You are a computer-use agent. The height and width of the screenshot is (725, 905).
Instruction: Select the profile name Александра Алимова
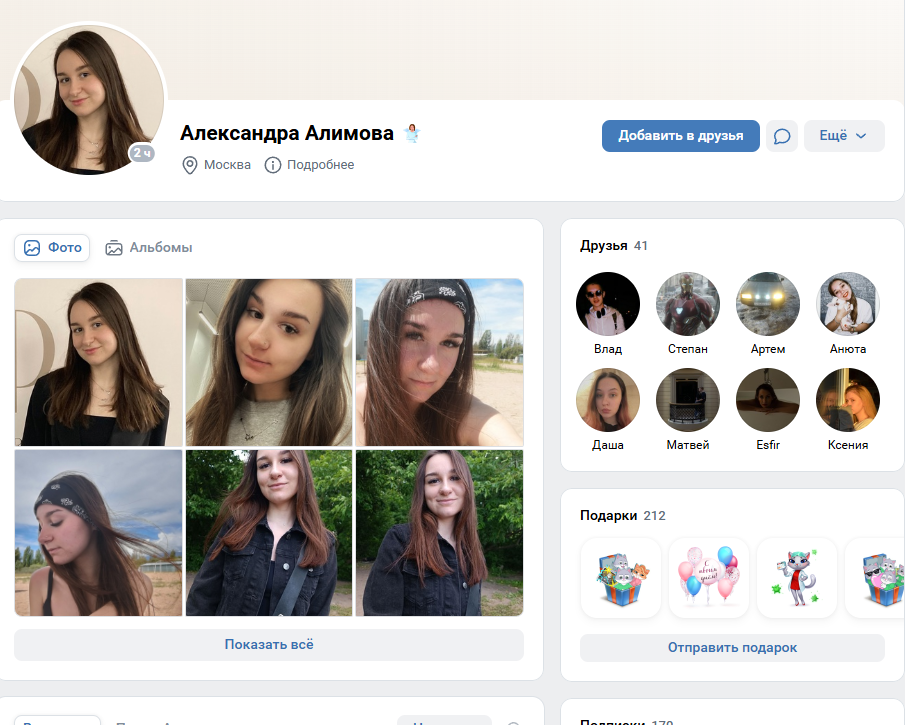click(286, 133)
